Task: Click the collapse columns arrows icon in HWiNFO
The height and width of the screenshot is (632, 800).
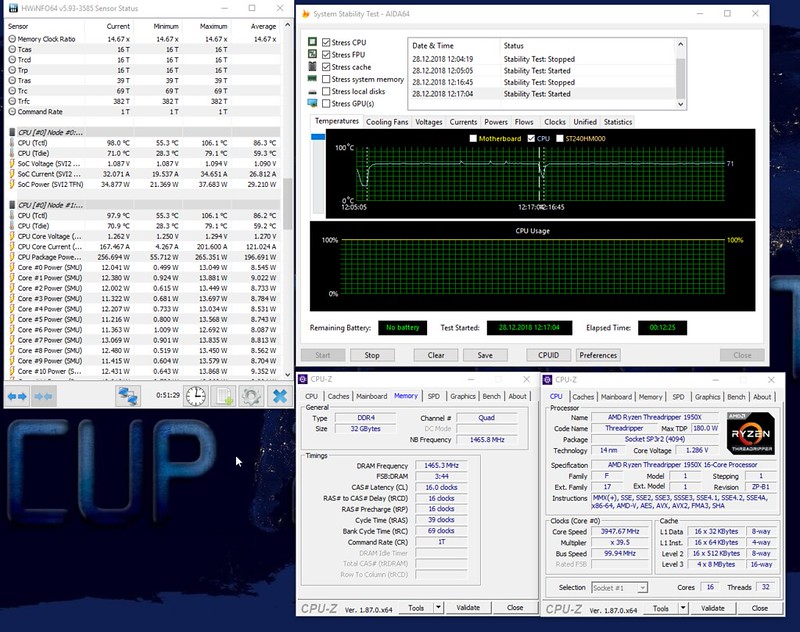Action: [44, 396]
